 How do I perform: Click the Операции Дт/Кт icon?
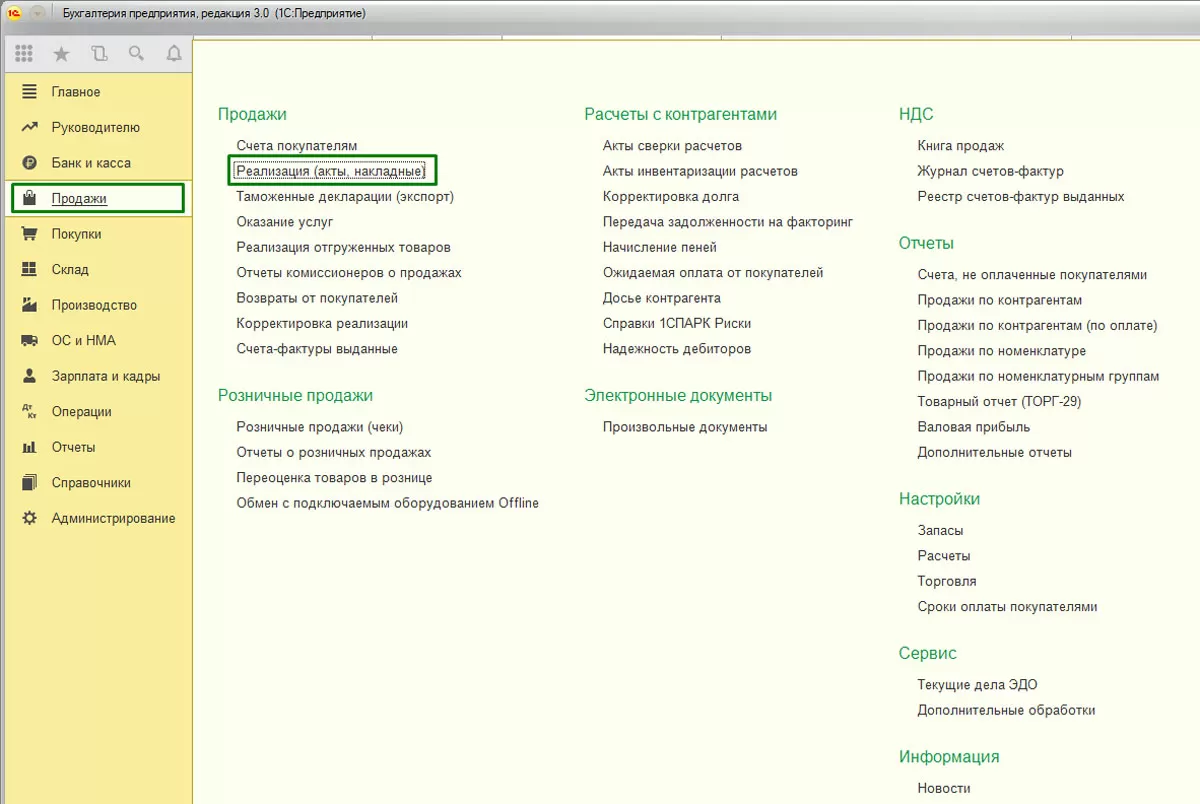point(30,411)
